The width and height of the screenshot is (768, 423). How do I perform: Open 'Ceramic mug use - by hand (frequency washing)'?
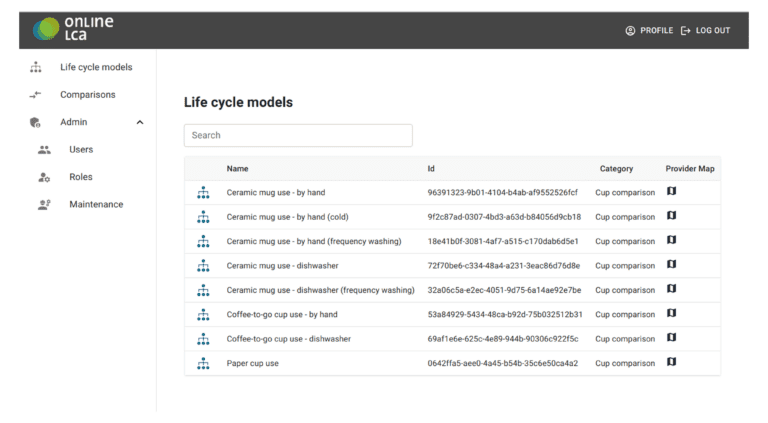314,241
